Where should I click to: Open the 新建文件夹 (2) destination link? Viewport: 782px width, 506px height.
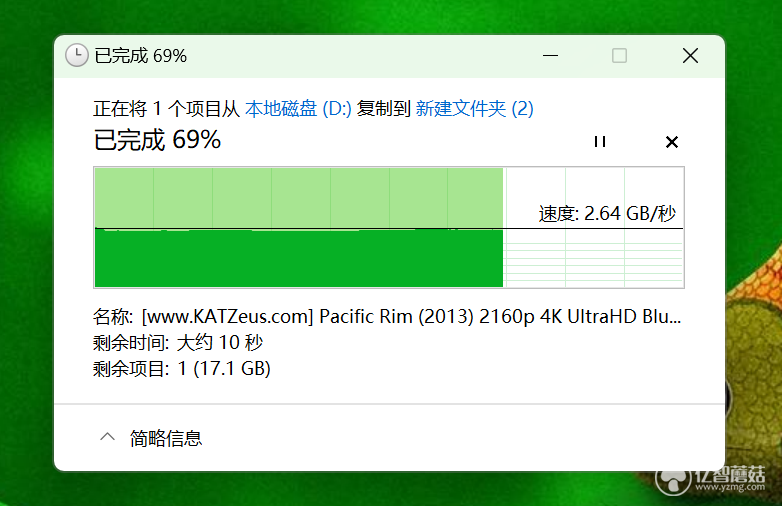pos(474,108)
